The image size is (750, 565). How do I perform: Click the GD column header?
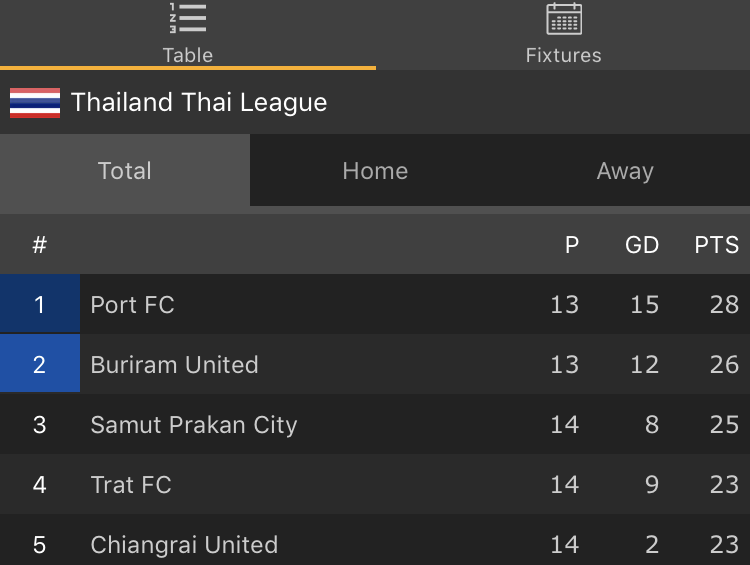click(x=642, y=245)
